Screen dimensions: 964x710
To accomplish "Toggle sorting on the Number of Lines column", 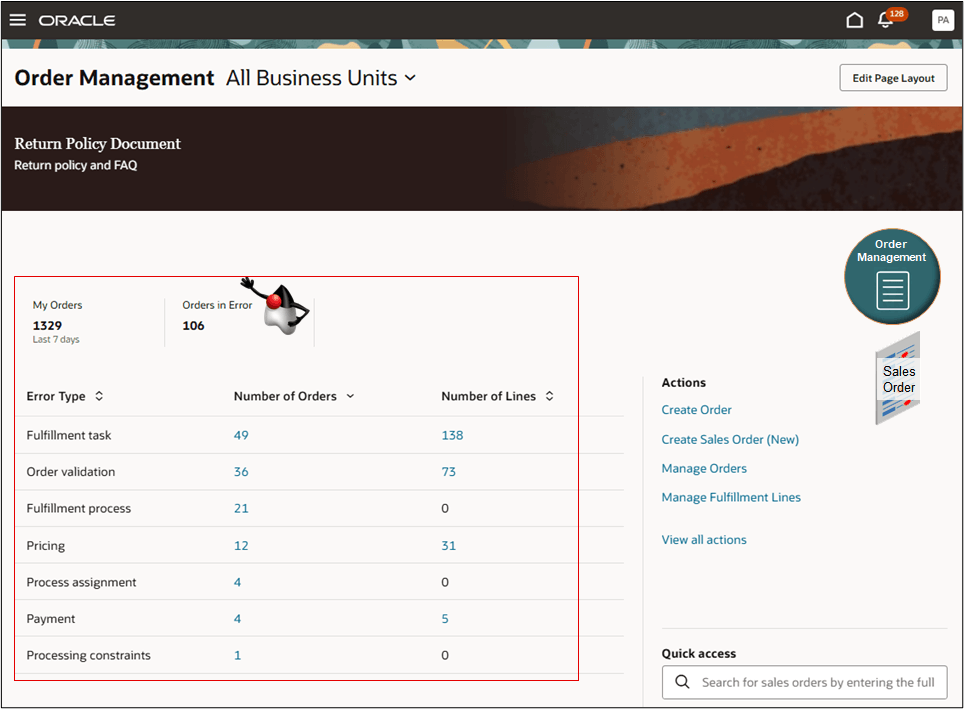I will pos(549,396).
